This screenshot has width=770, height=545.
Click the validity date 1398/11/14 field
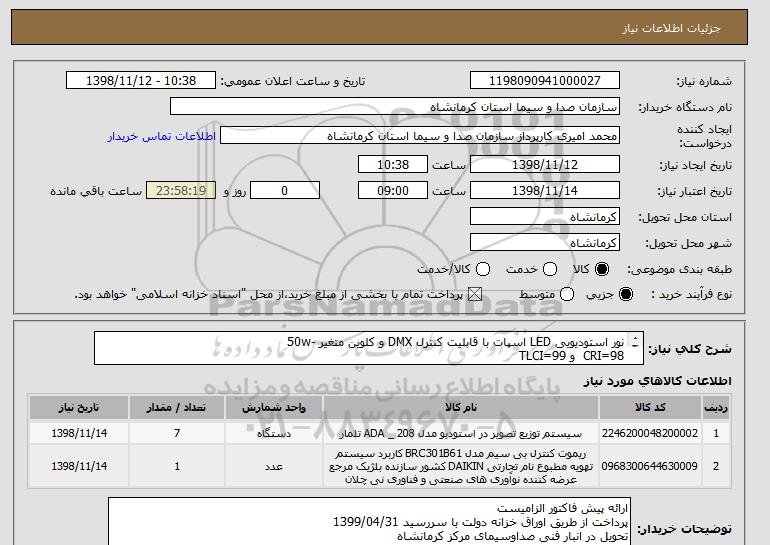545,191
